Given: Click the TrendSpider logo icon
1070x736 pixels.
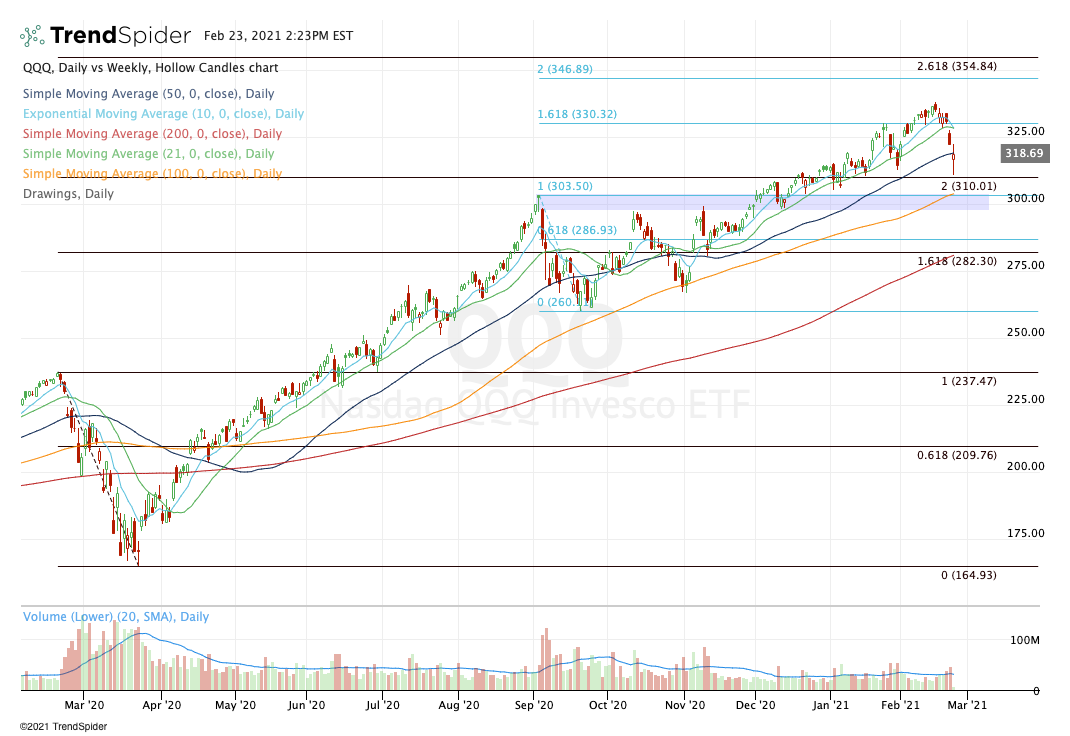Looking at the screenshot, I should (x=32, y=35).
